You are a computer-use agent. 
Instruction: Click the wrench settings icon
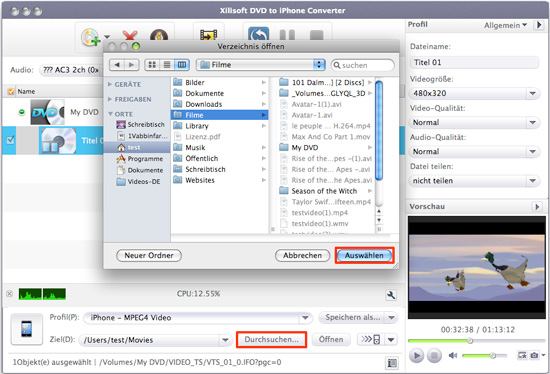(391, 295)
